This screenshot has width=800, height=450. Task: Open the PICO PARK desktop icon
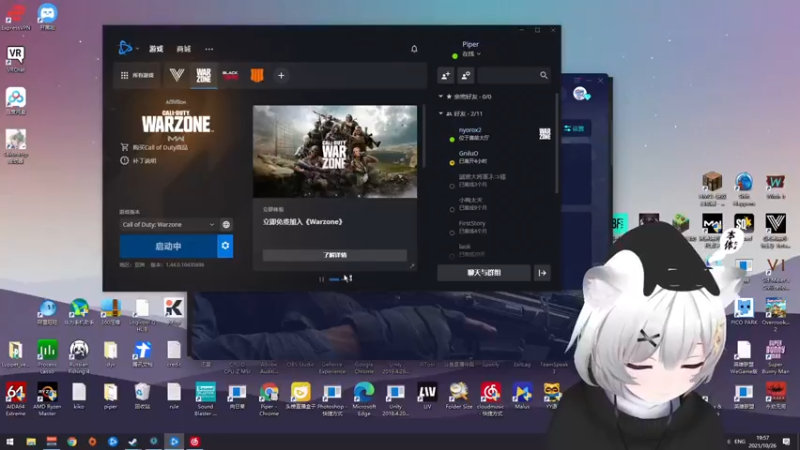tap(744, 311)
